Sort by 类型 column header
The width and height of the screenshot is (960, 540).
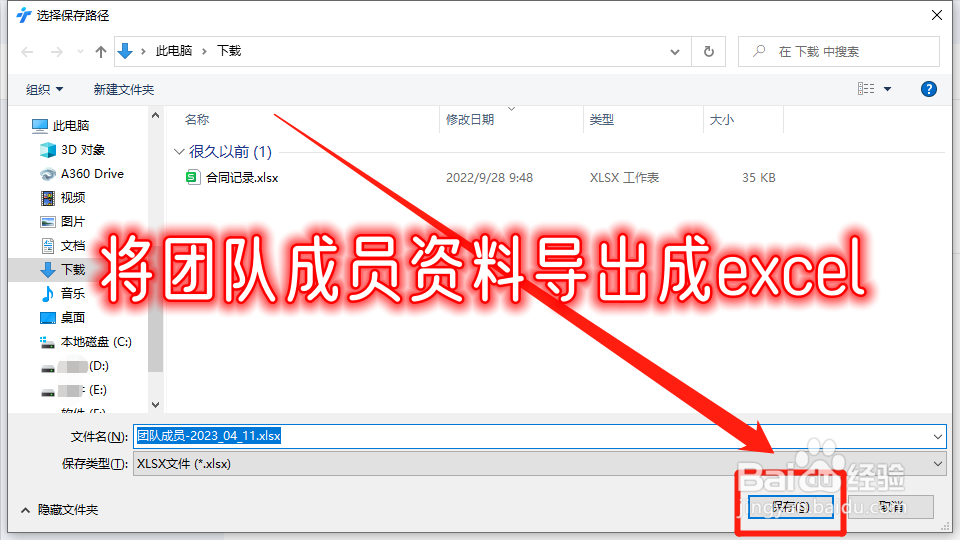click(x=601, y=119)
